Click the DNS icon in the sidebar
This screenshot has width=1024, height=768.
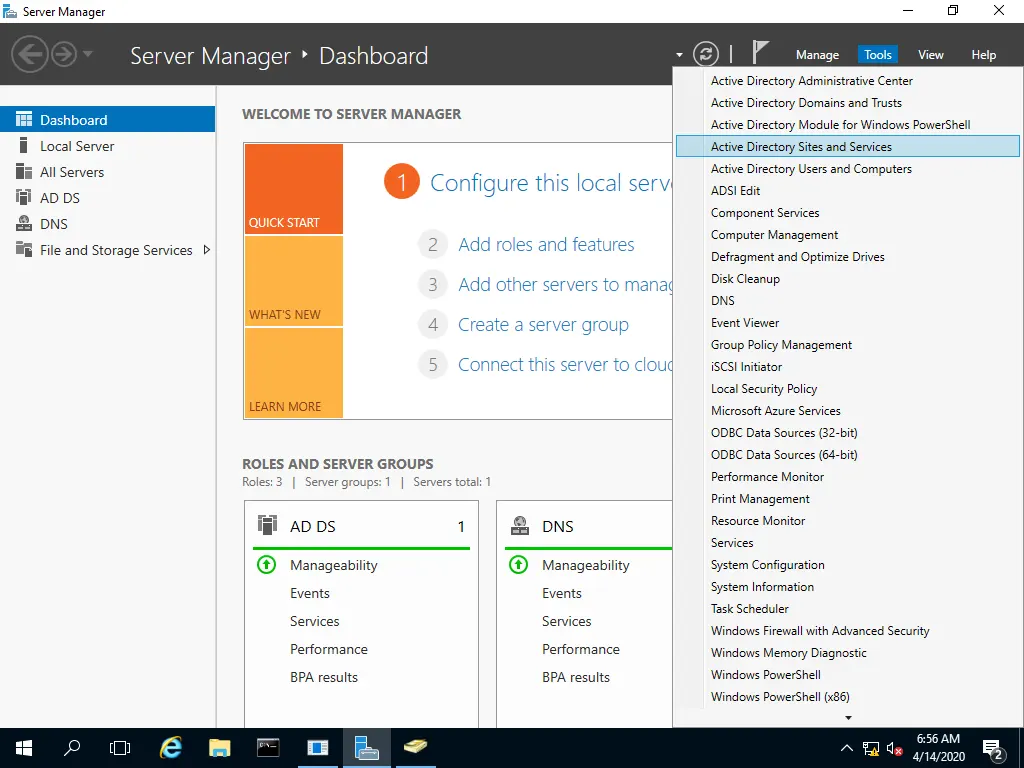point(24,223)
